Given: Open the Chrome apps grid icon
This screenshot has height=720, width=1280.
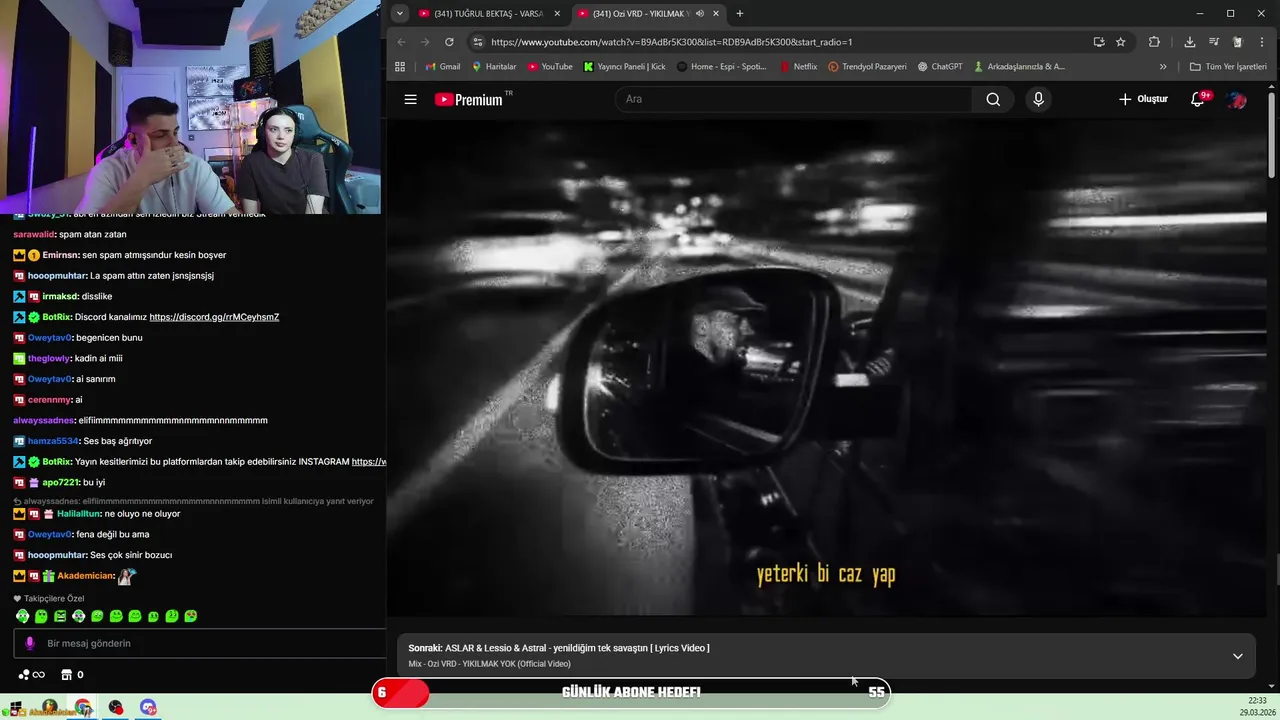Looking at the screenshot, I should click(400, 67).
